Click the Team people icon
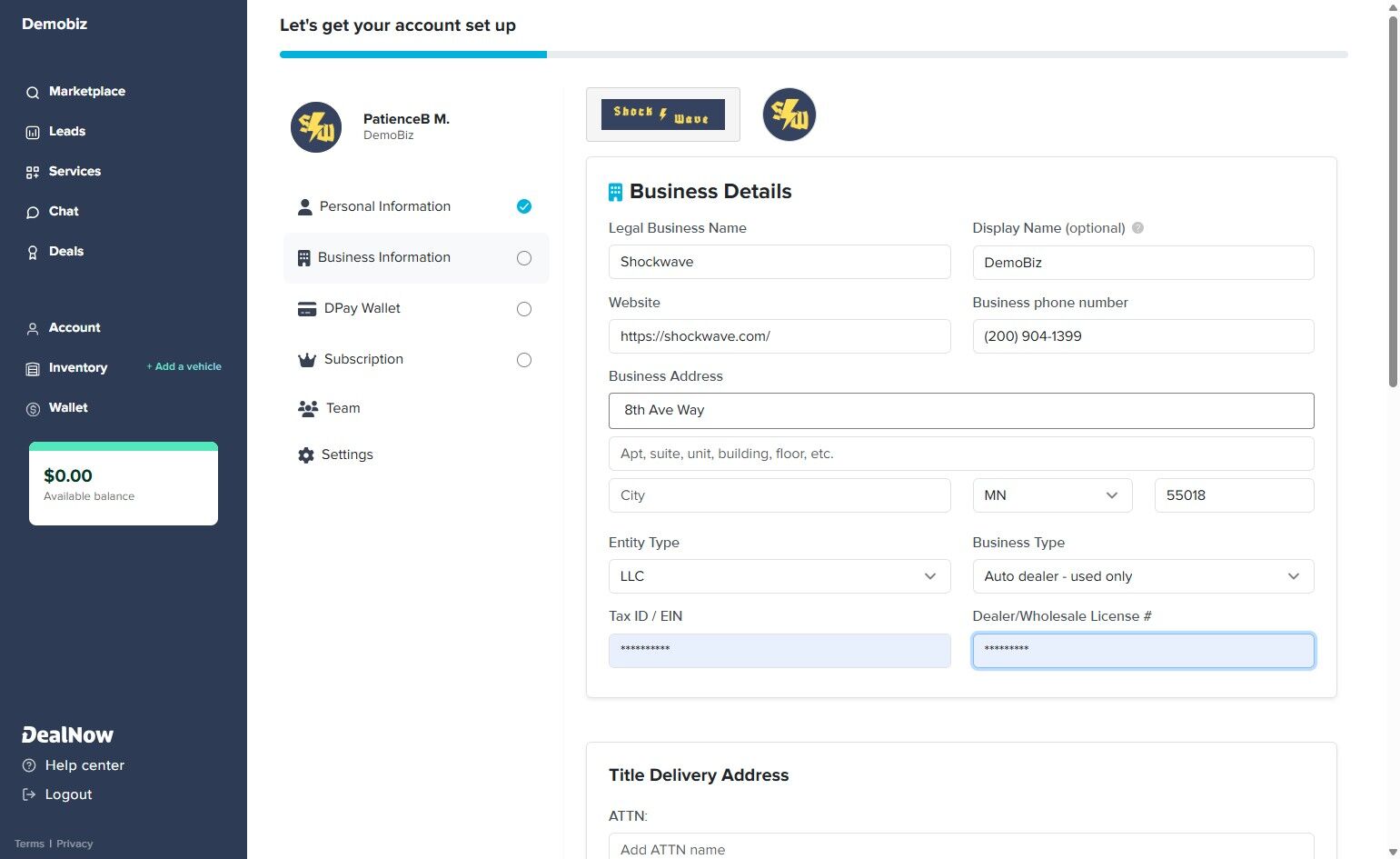 306,408
